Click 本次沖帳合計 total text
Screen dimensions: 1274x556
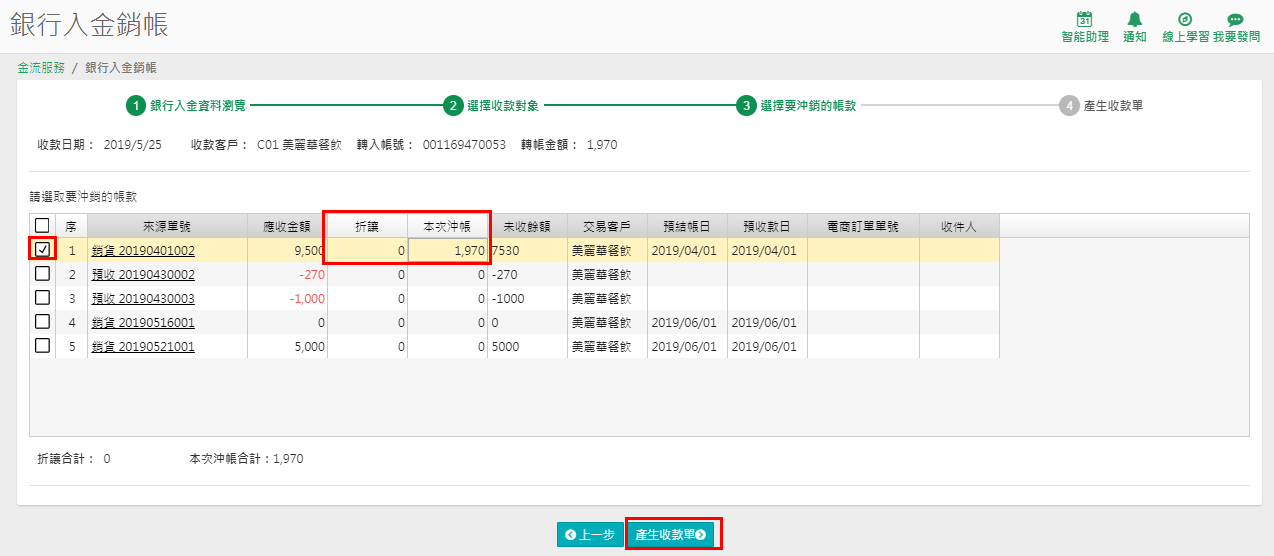pos(246,459)
